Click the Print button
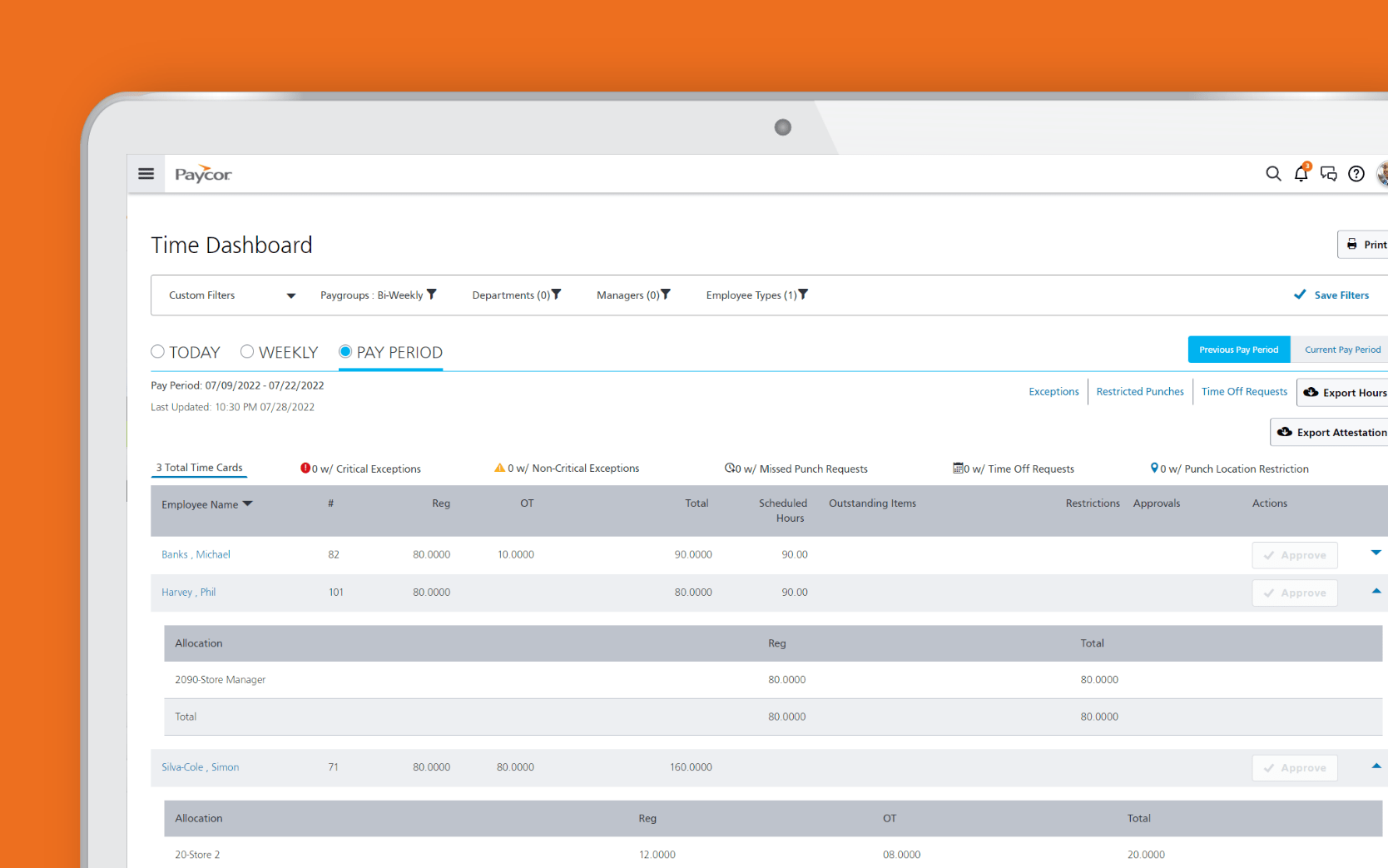1388x868 pixels. [x=1364, y=245]
